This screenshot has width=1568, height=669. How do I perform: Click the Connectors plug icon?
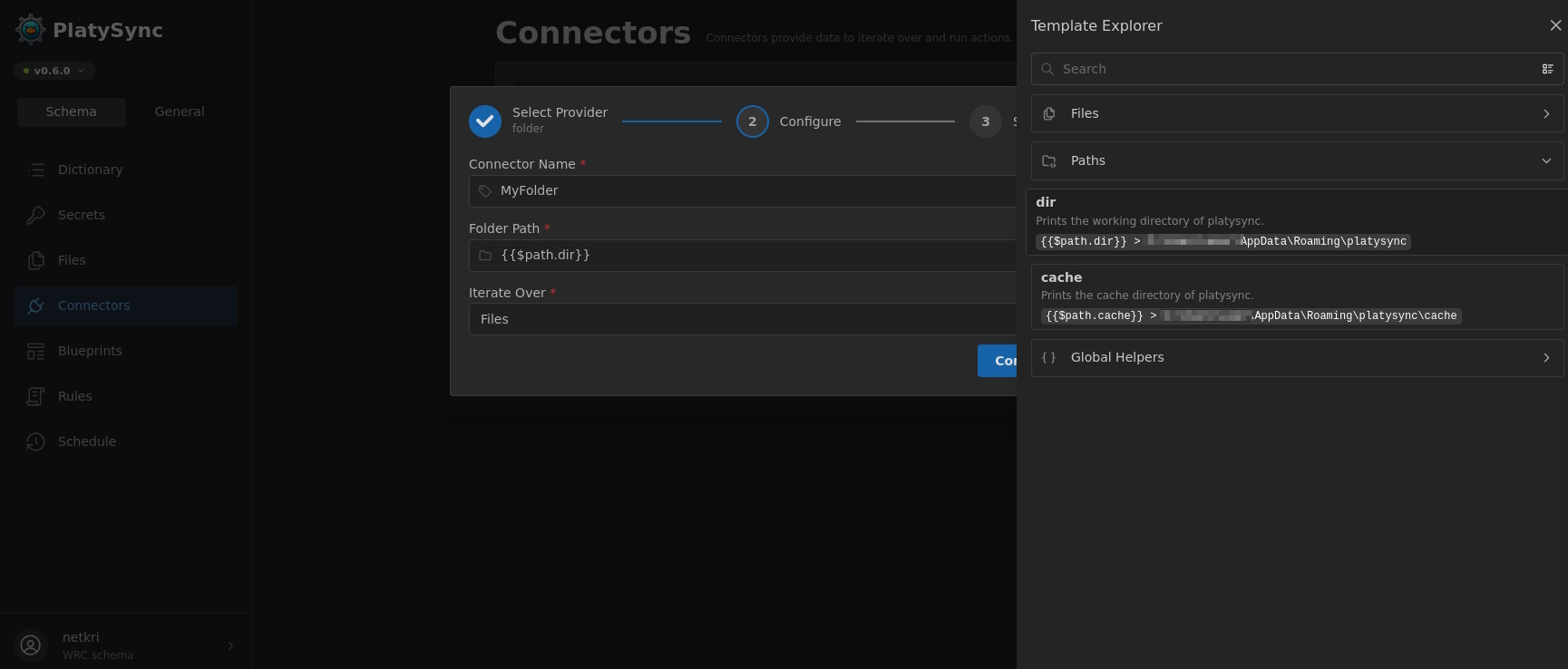click(35, 305)
